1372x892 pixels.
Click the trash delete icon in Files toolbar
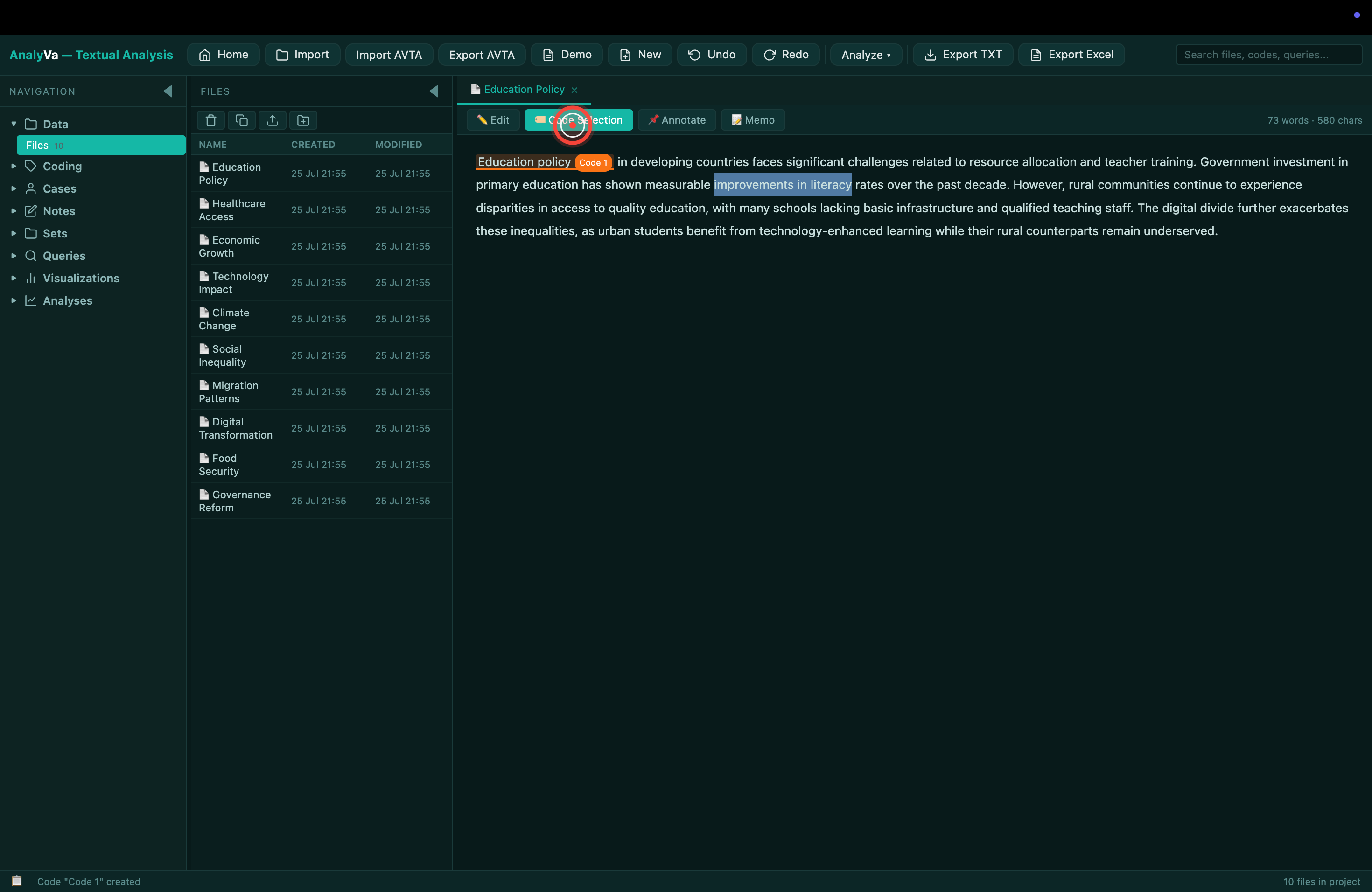pyautogui.click(x=211, y=120)
